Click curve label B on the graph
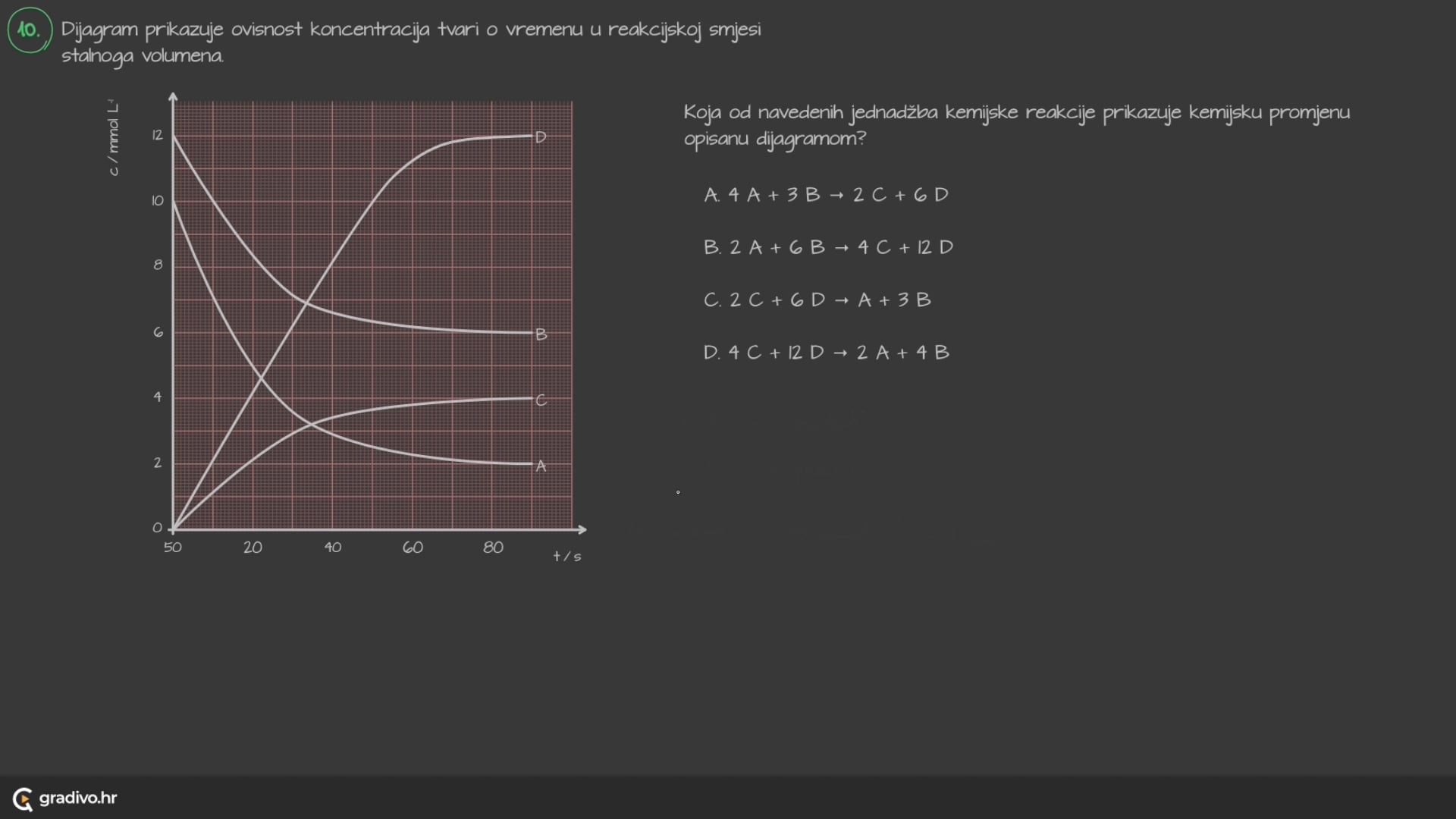 tap(541, 334)
